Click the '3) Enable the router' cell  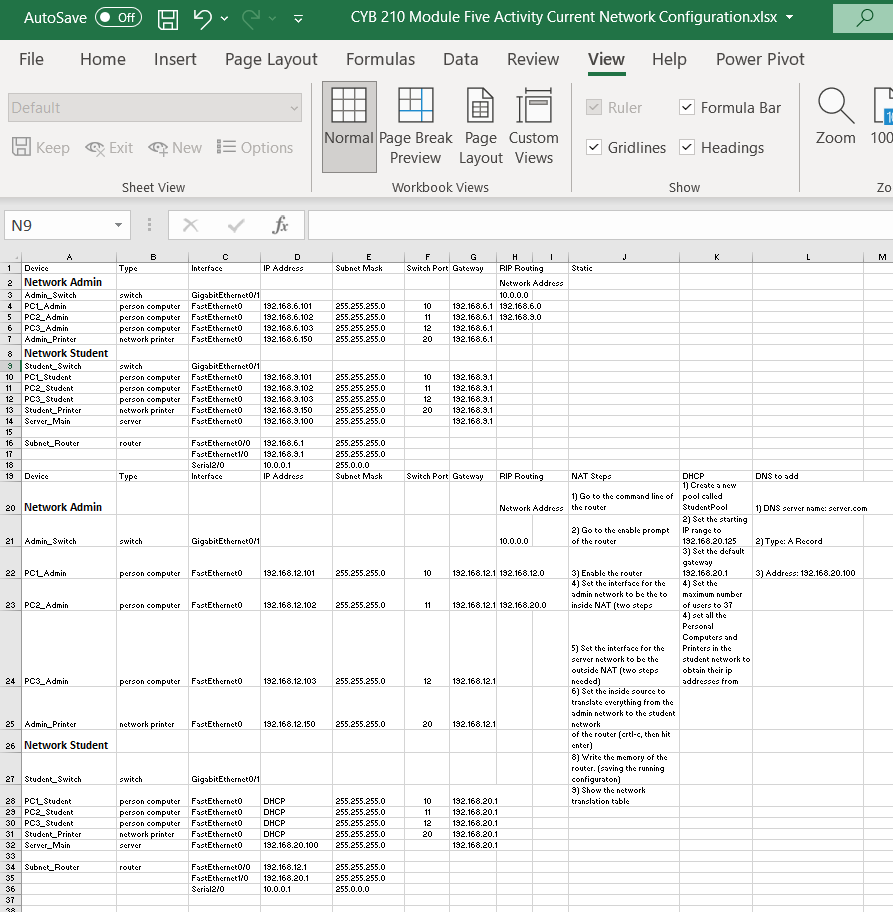[x=624, y=562]
